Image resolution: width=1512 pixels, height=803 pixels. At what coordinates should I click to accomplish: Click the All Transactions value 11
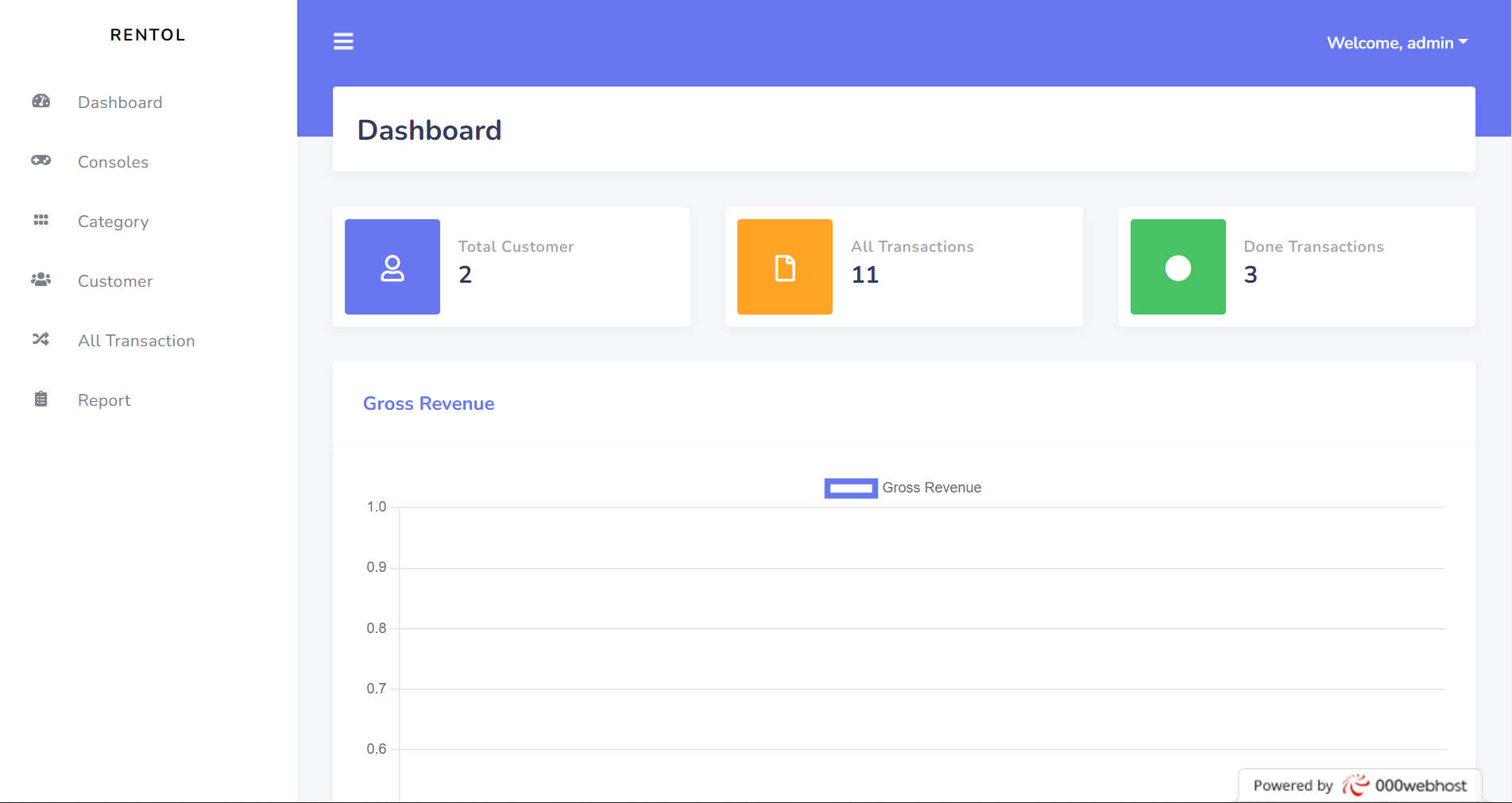coord(865,275)
